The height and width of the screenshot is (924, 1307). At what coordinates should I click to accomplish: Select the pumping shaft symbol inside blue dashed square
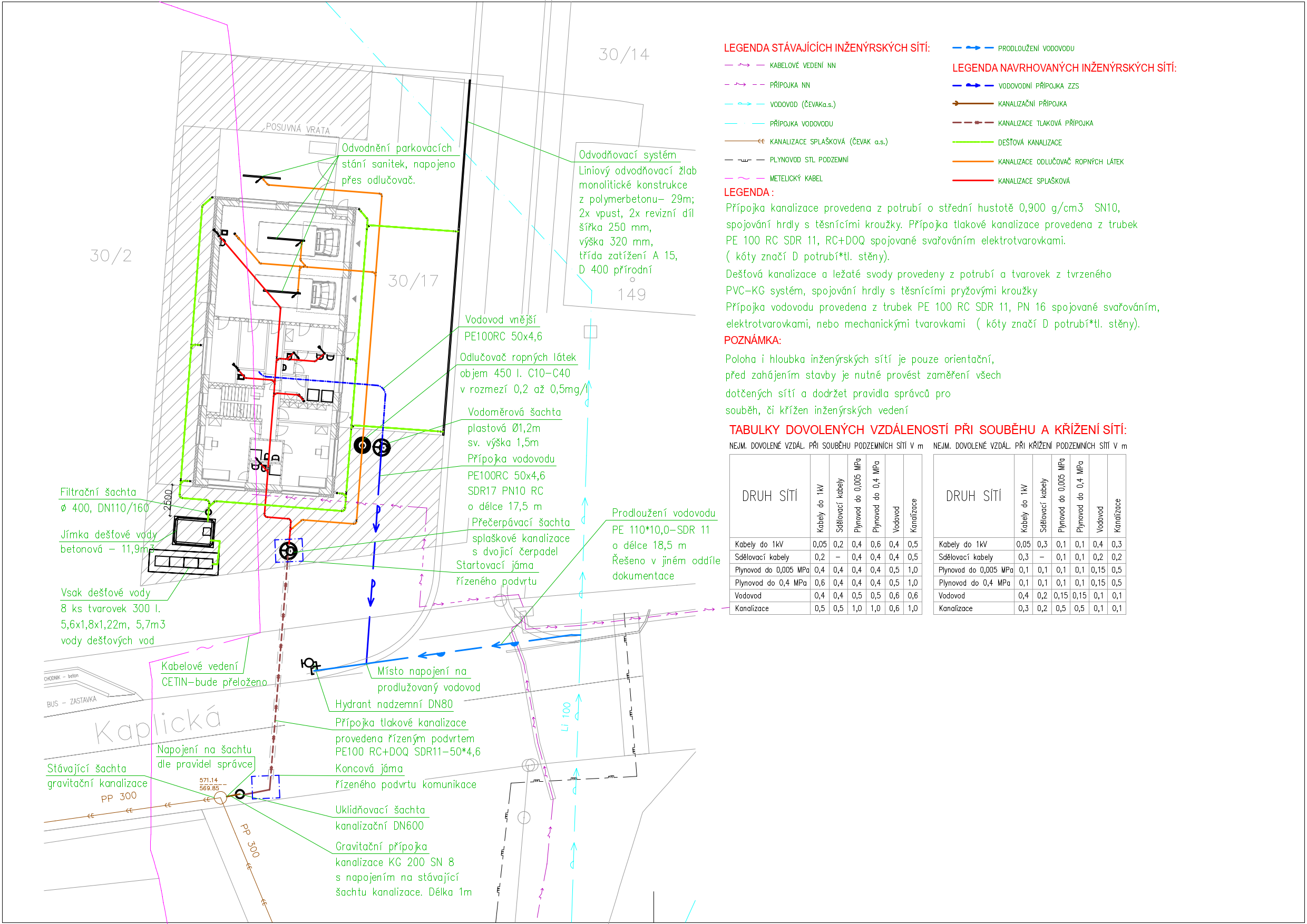click(289, 551)
